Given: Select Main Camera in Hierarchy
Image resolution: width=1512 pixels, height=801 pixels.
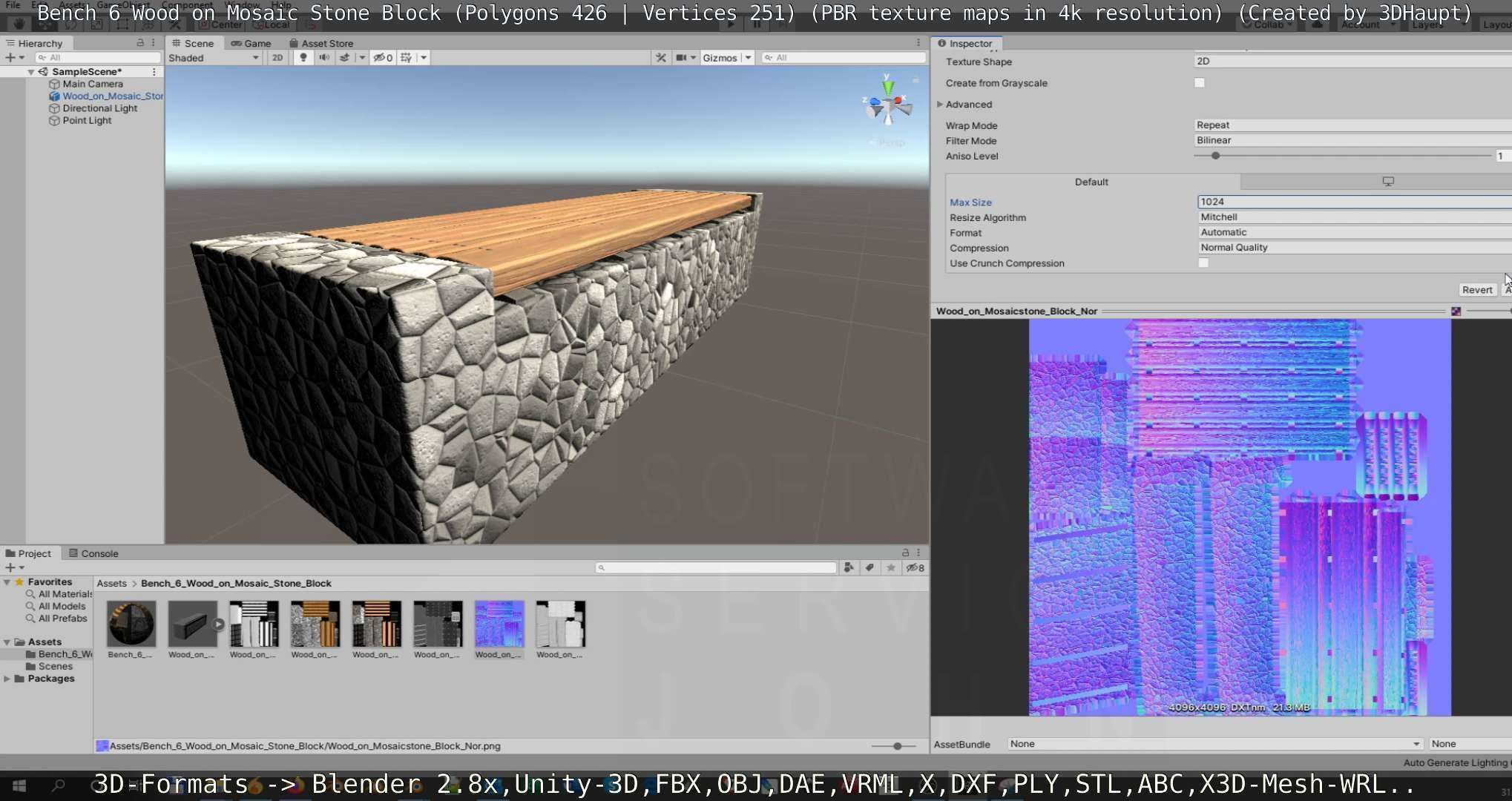Looking at the screenshot, I should click(x=93, y=84).
